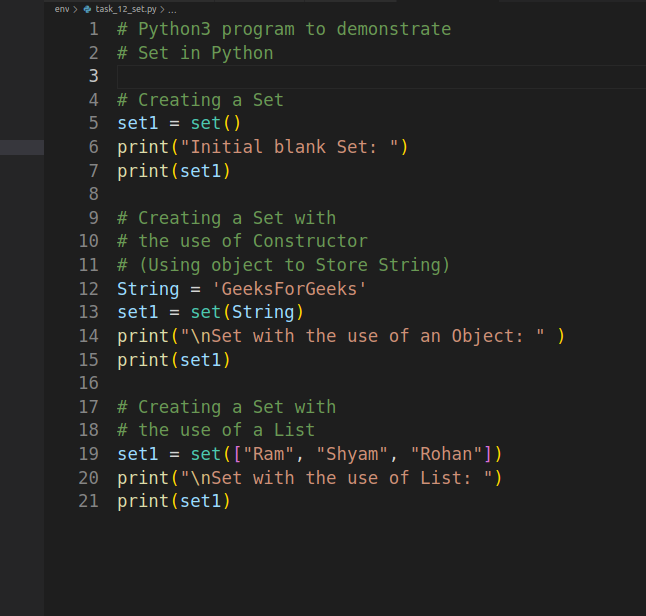Click 'set1 = set()' on line 5
Screen dimensions: 646x616
pyautogui.click(x=179, y=123)
